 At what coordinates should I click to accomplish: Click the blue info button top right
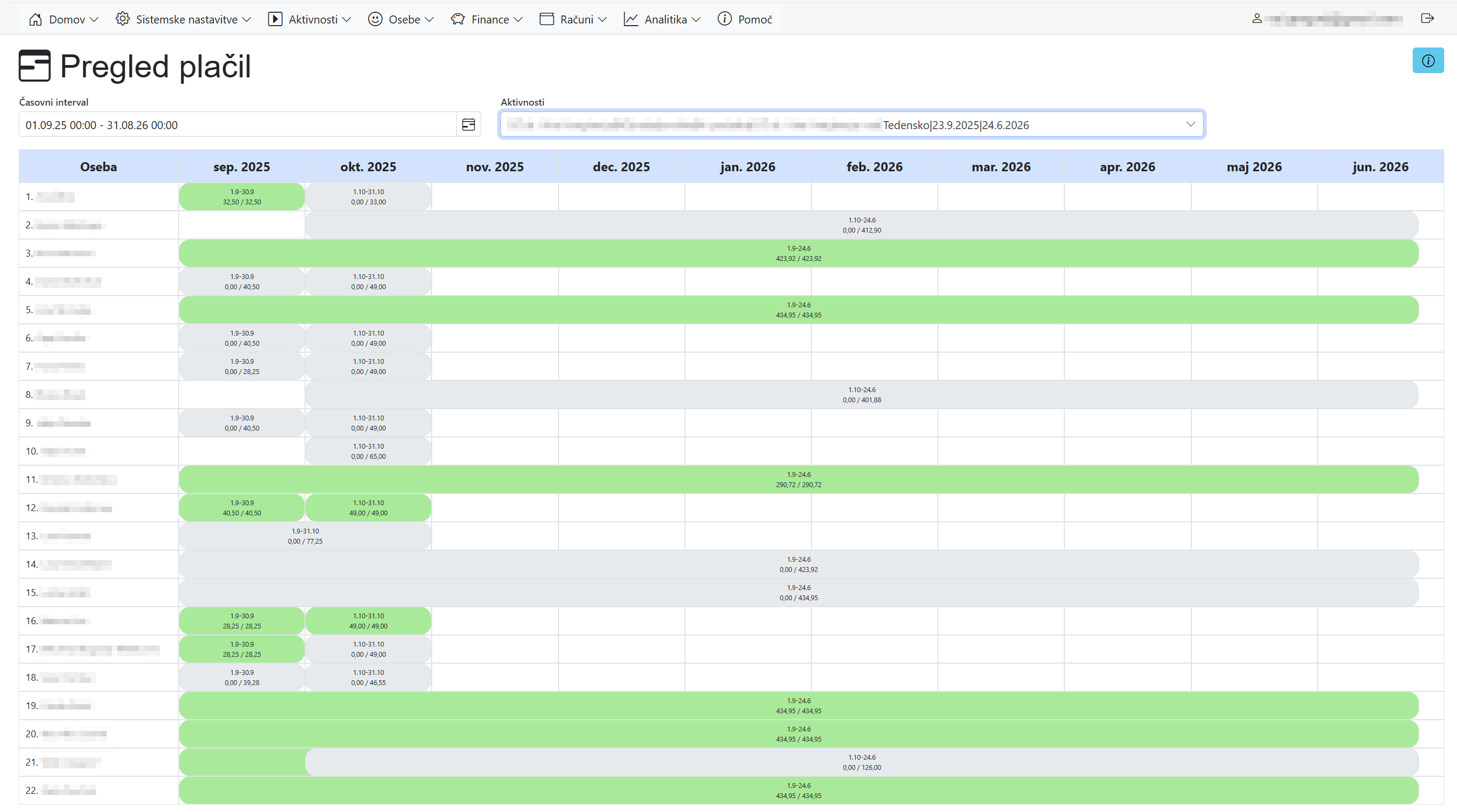click(1427, 60)
